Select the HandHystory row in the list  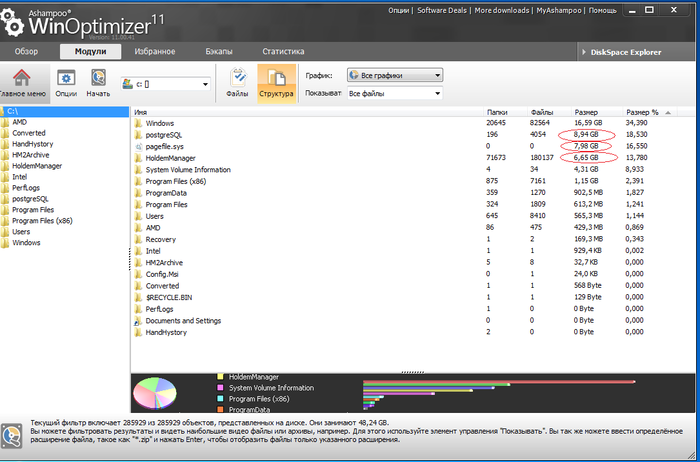(x=413, y=332)
